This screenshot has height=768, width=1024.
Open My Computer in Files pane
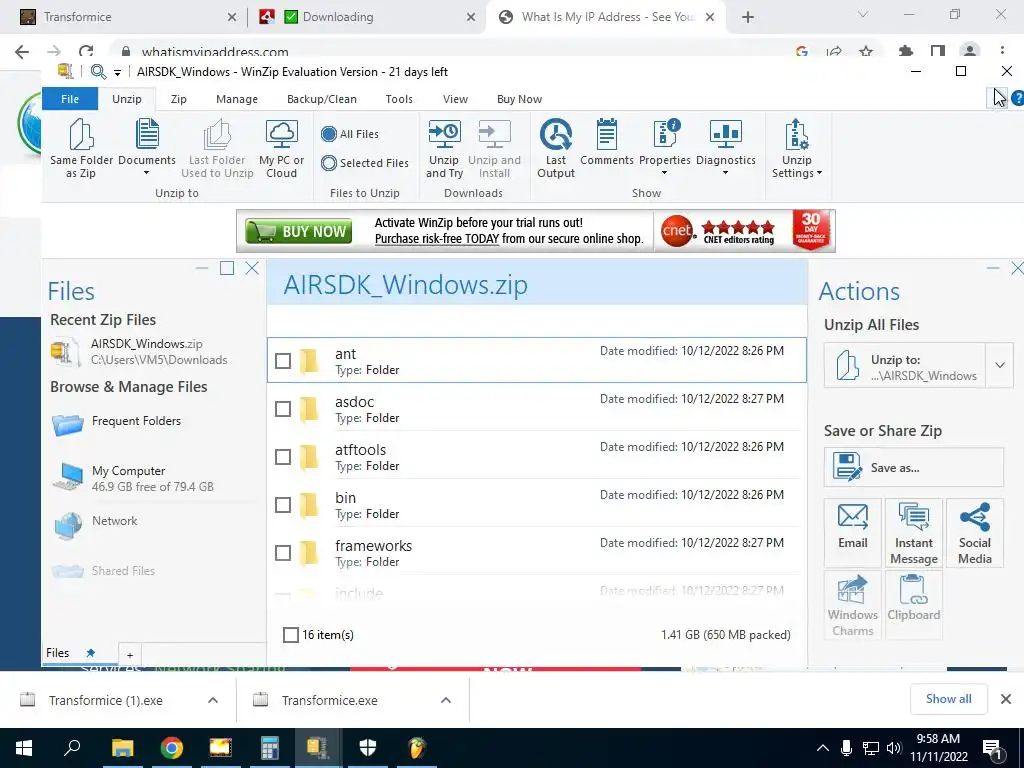click(x=134, y=478)
